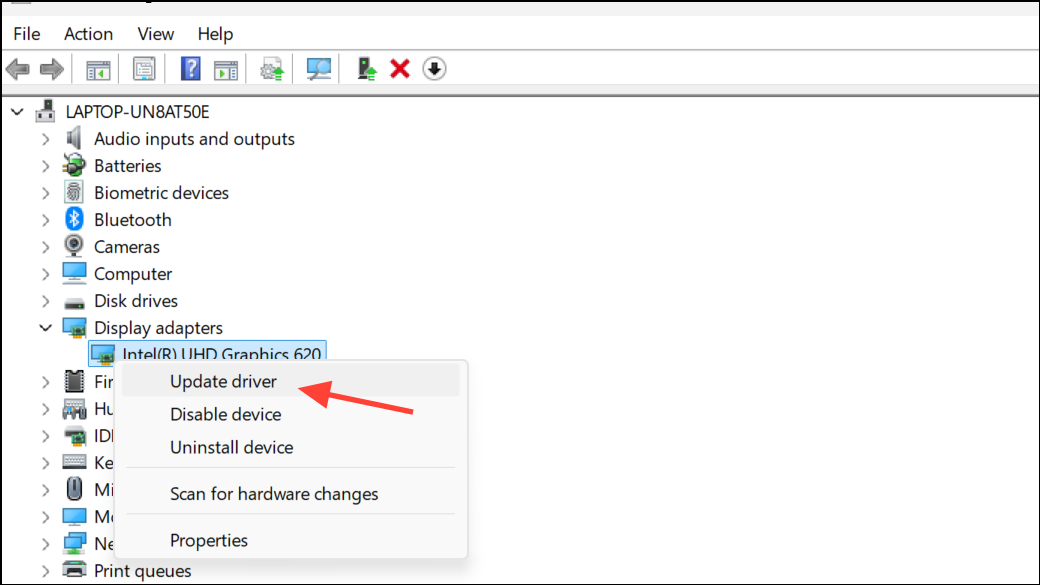Click the Forward arrow toolbar icon
Viewport: 1040px width, 585px height.
pyautogui.click(x=51, y=69)
